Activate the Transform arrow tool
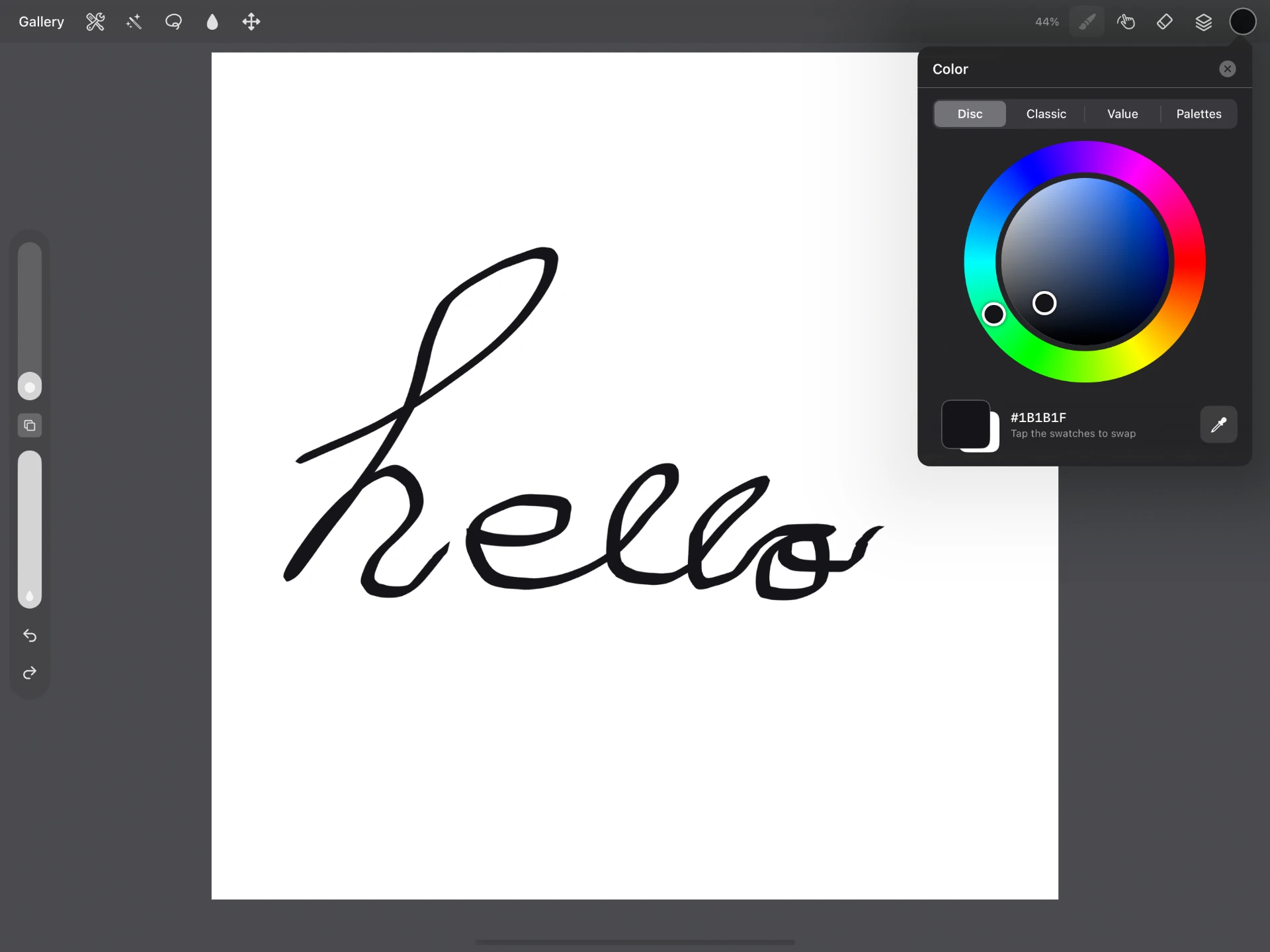The image size is (1270, 952). pos(251,22)
